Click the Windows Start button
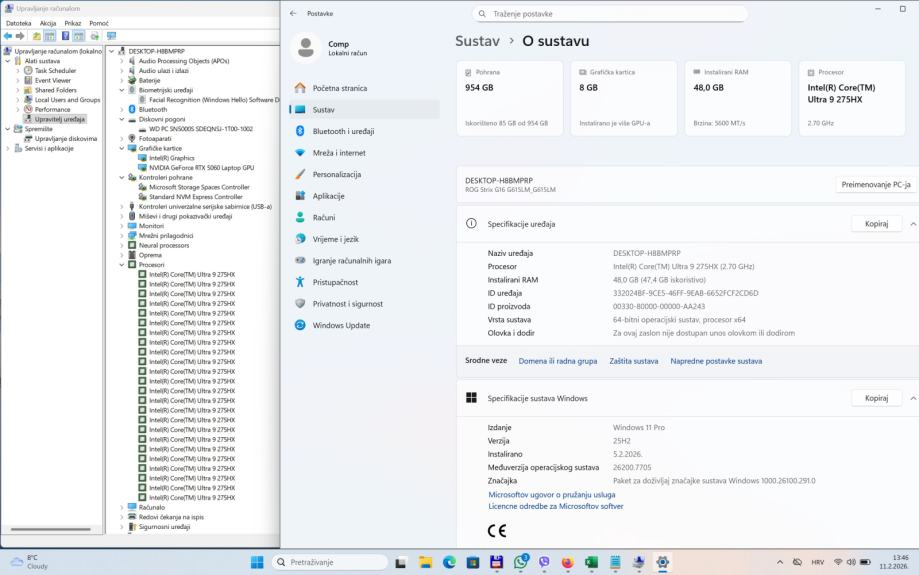 pos(257,562)
